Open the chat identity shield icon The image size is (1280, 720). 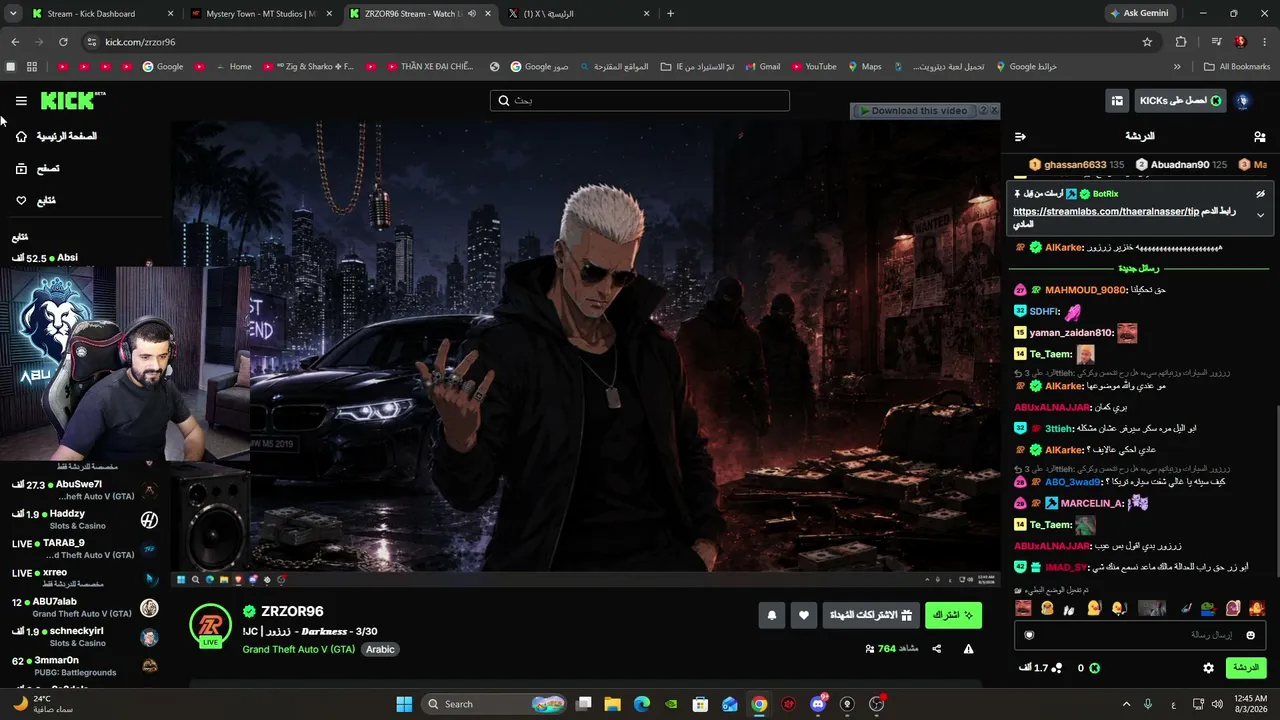coord(1029,635)
